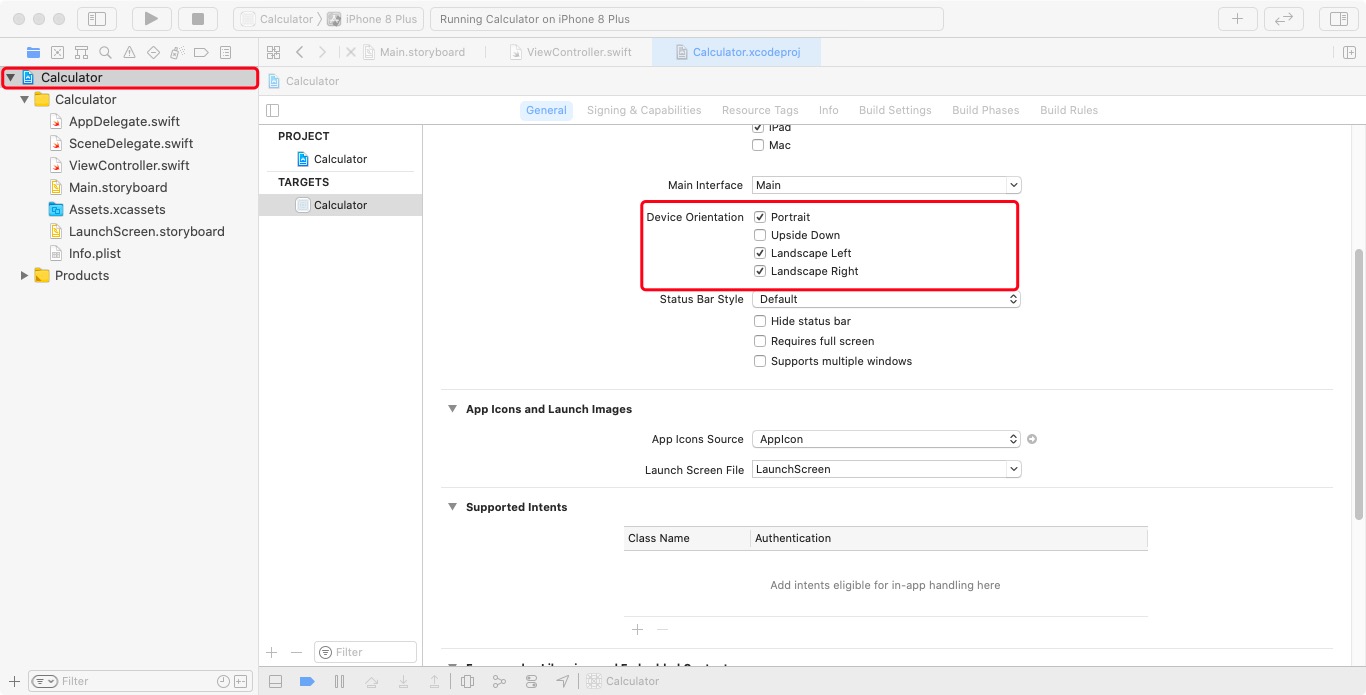Open Debug View Hierarchy
Screen dimensions: 1366x695
click(467, 681)
